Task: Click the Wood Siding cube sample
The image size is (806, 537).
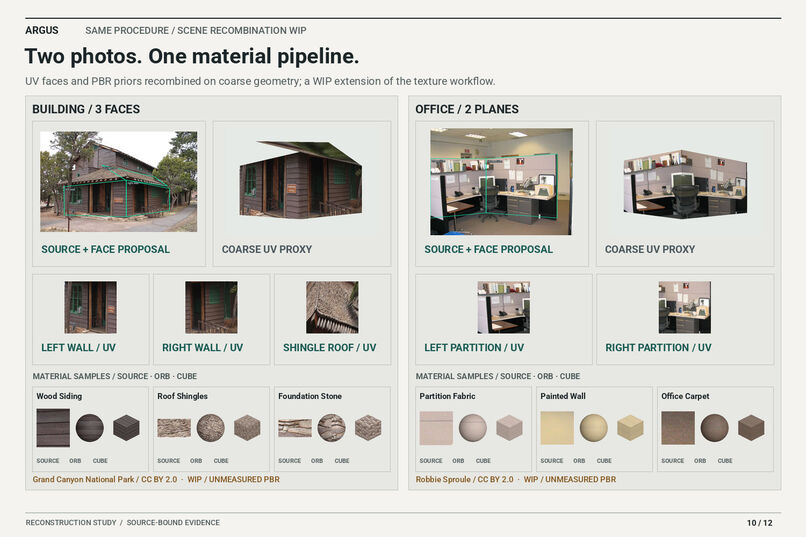Action: [x=126, y=428]
